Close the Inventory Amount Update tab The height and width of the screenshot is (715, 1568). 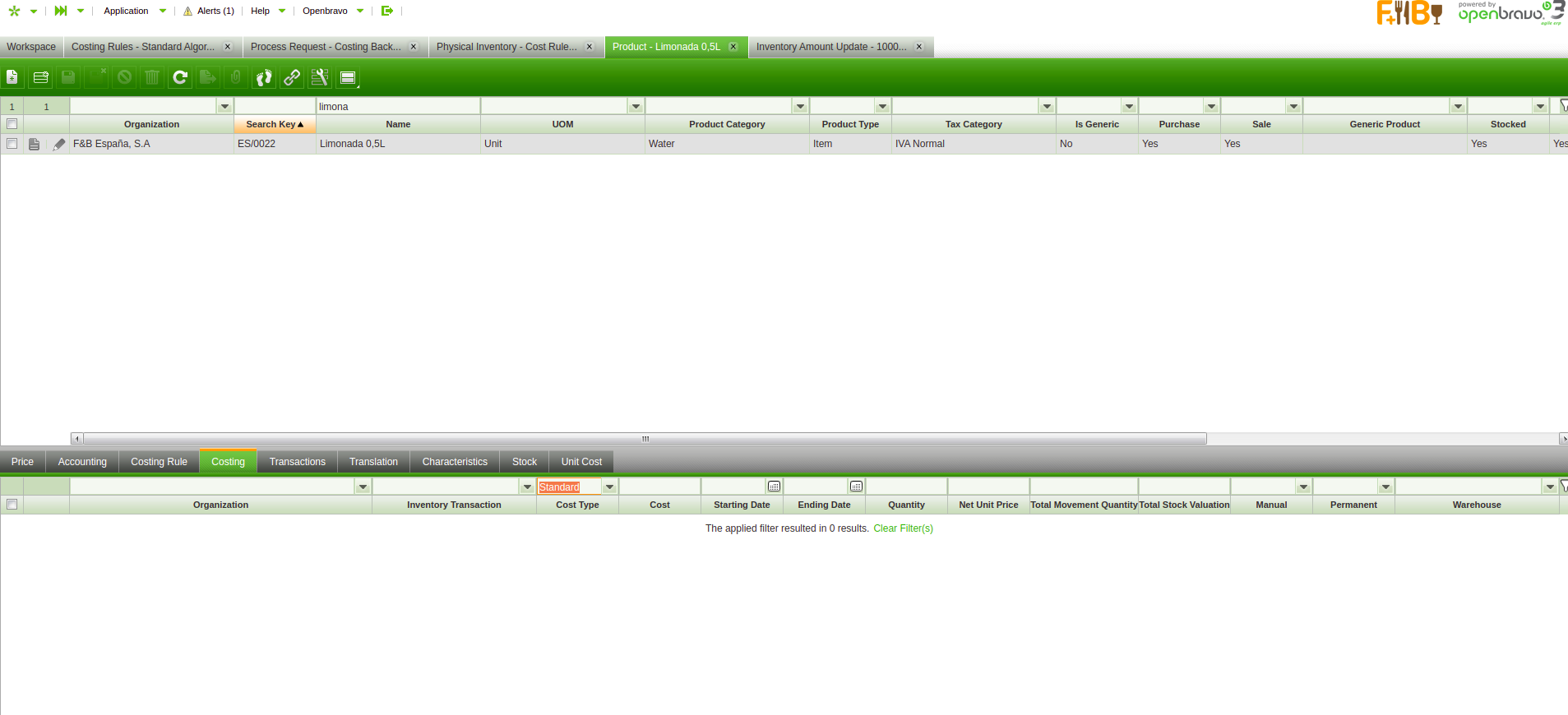tap(919, 47)
